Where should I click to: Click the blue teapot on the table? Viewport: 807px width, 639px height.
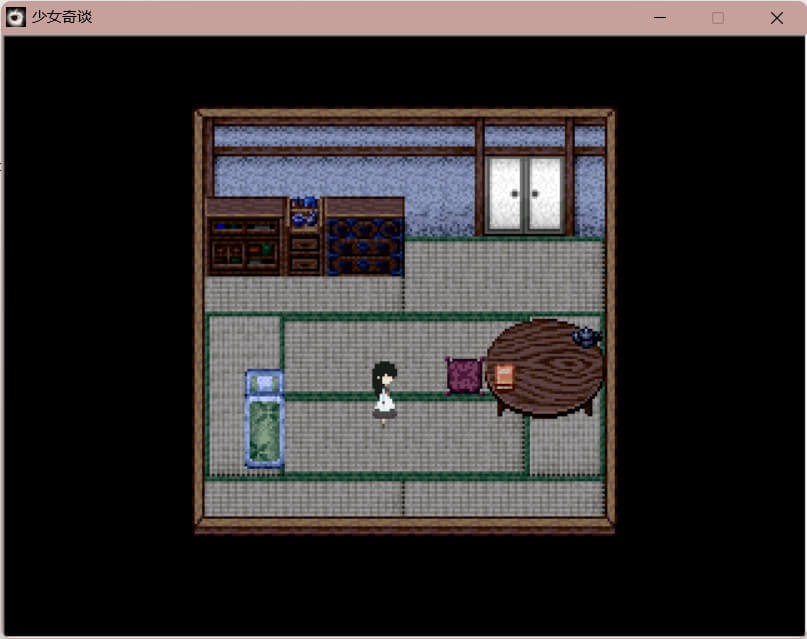coord(585,337)
